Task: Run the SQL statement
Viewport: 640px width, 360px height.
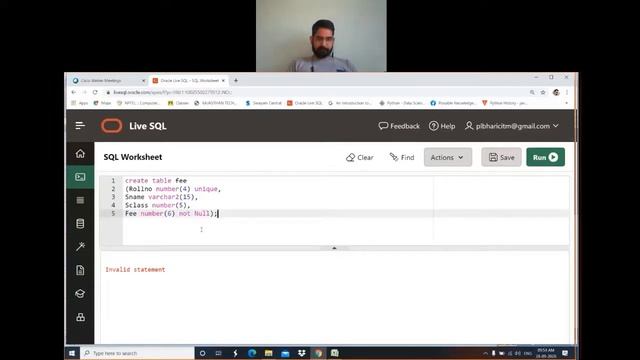Action: coord(545,157)
